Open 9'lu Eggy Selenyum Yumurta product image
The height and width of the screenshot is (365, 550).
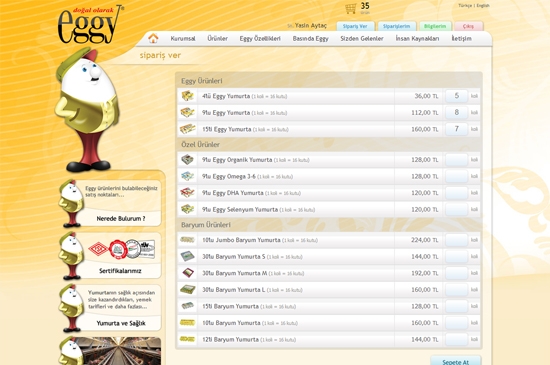(x=188, y=209)
